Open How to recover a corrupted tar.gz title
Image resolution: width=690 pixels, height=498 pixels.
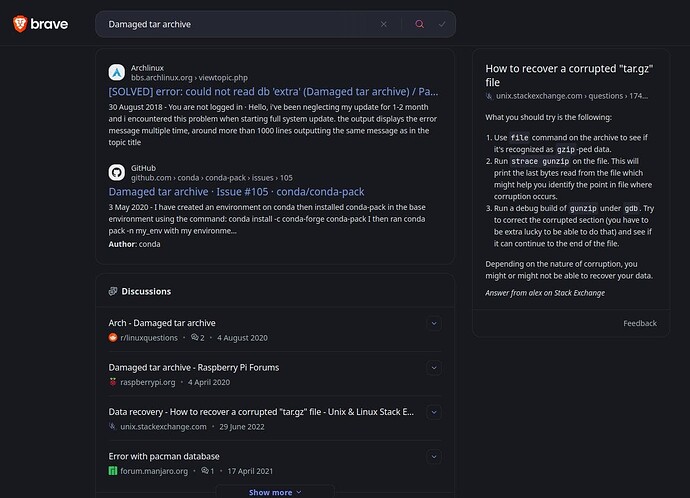click(x=569, y=75)
